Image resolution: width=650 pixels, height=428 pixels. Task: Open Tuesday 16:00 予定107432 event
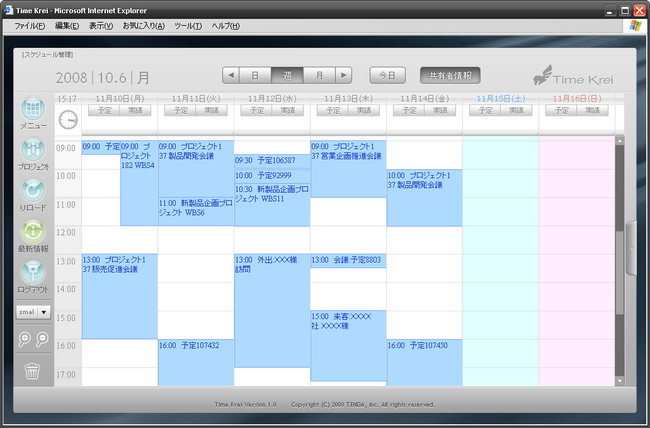pyautogui.click(x=196, y=363)
